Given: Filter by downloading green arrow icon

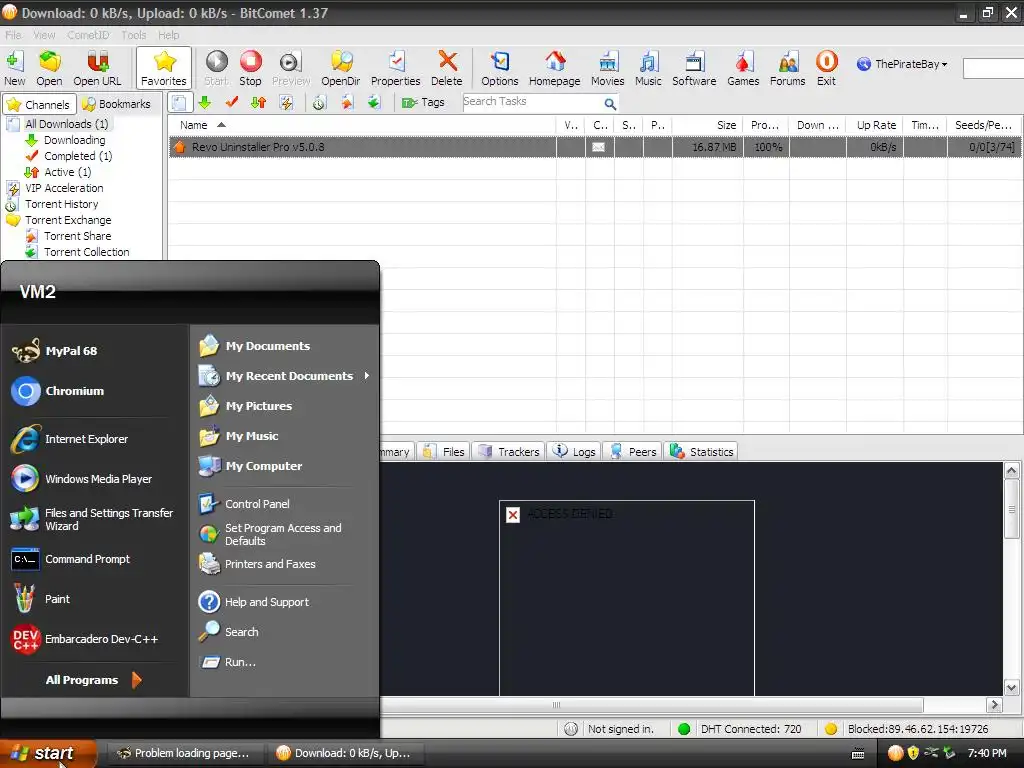Looking at the screenshot, I should 205,103.
